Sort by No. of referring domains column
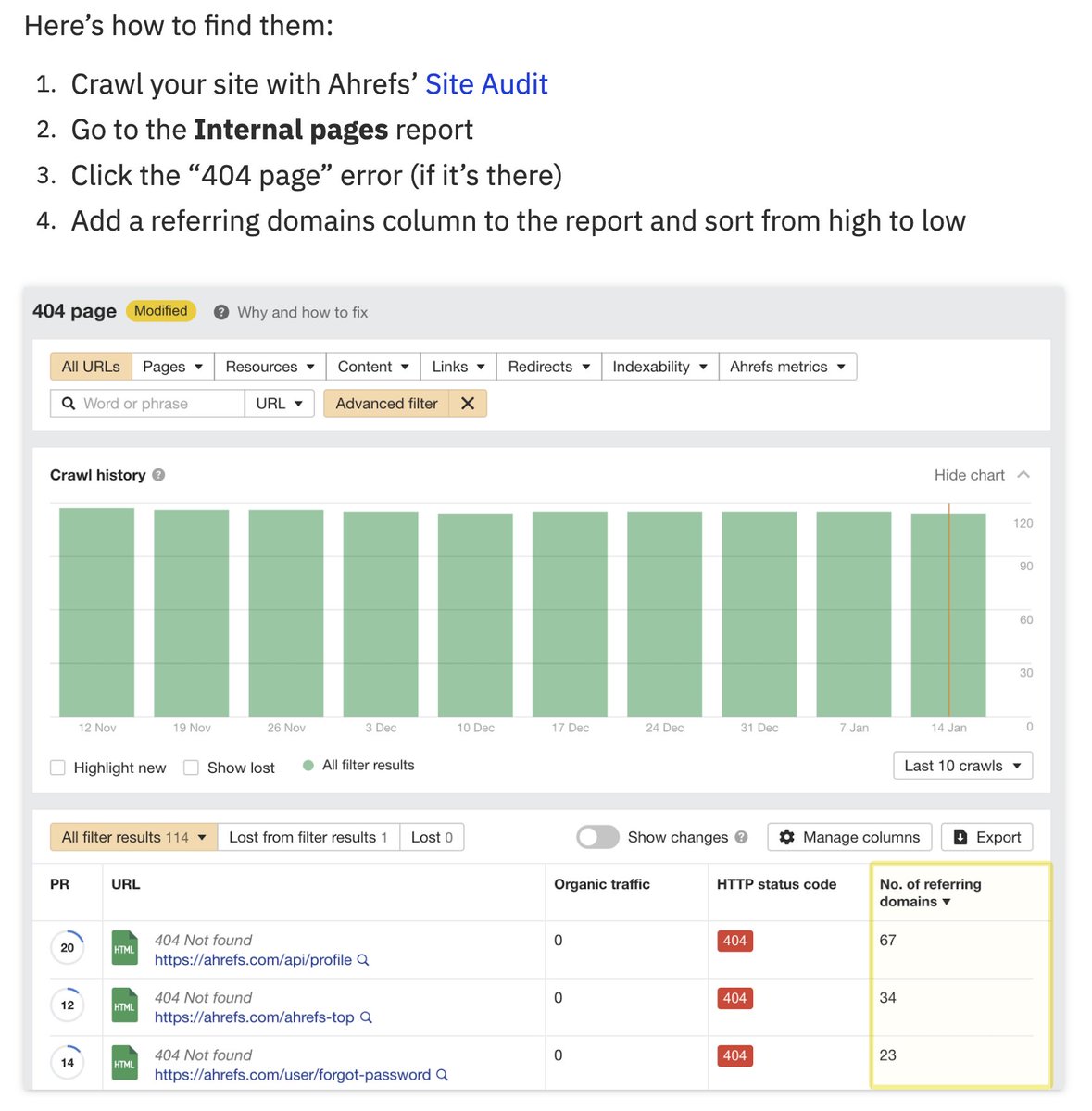The image size is (1092, 1111). (930, 893)
